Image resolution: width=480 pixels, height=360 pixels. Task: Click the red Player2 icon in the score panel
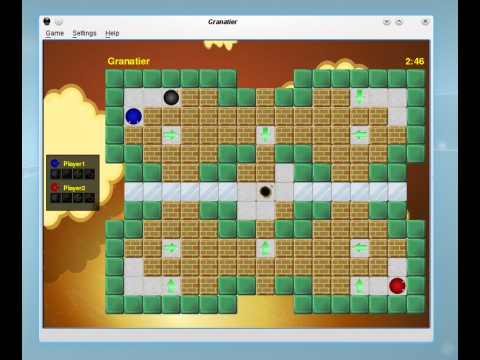[x=55, y=187]
